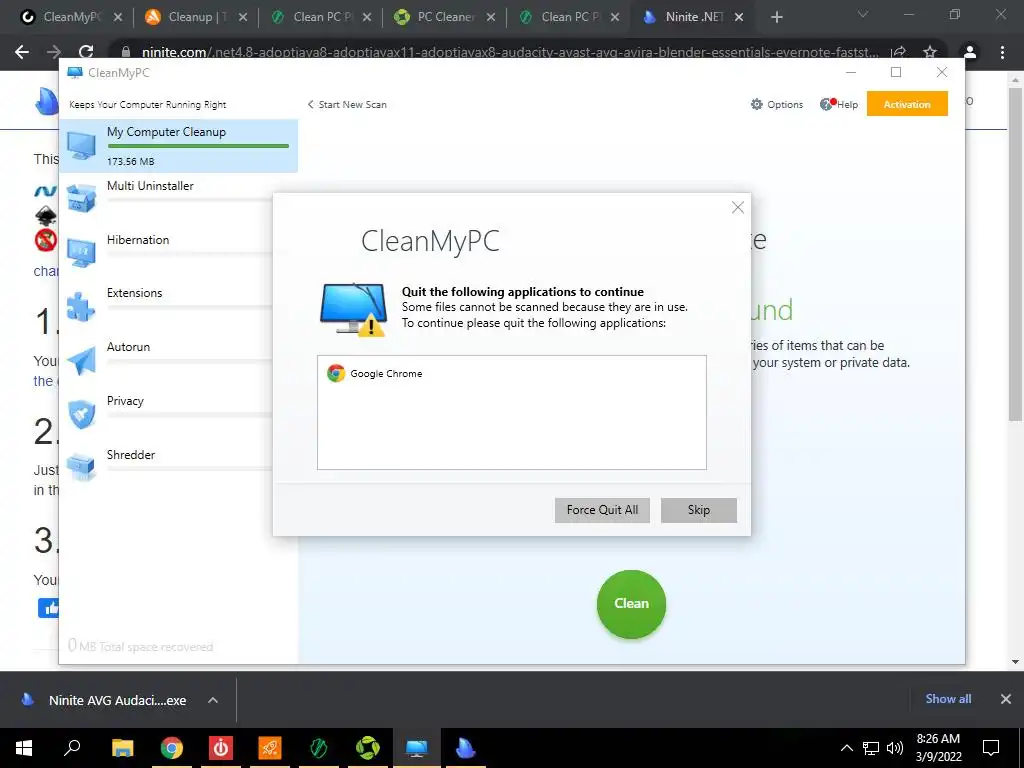This screenshot has height=768, width=1024.
Task: Open Chrome profile icon
Action: [970, 52]
